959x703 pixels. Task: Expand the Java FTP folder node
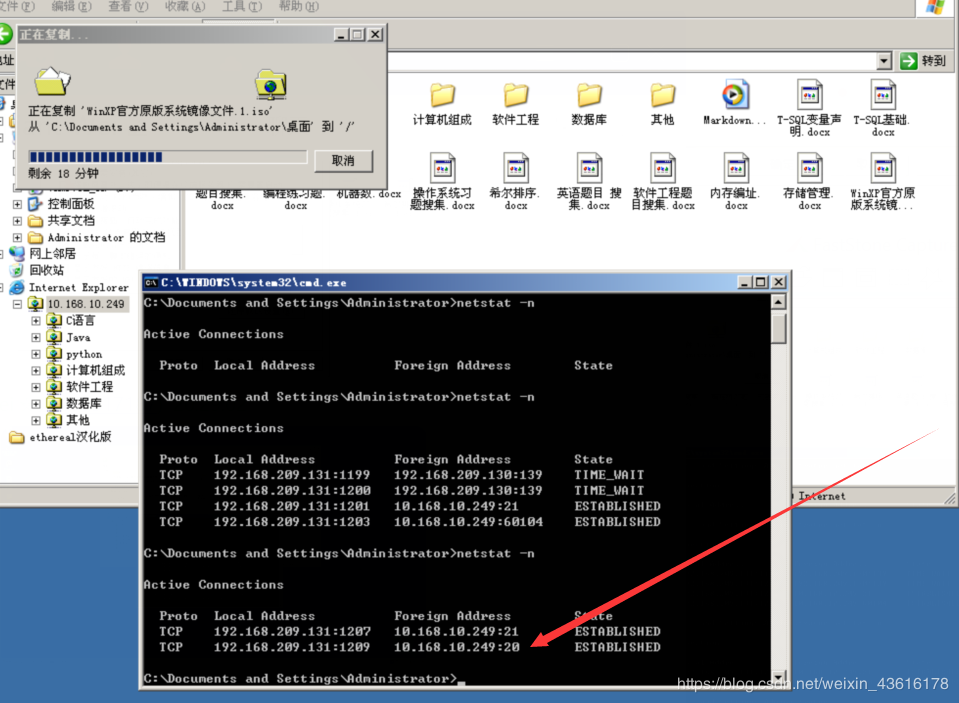point(35,337)
